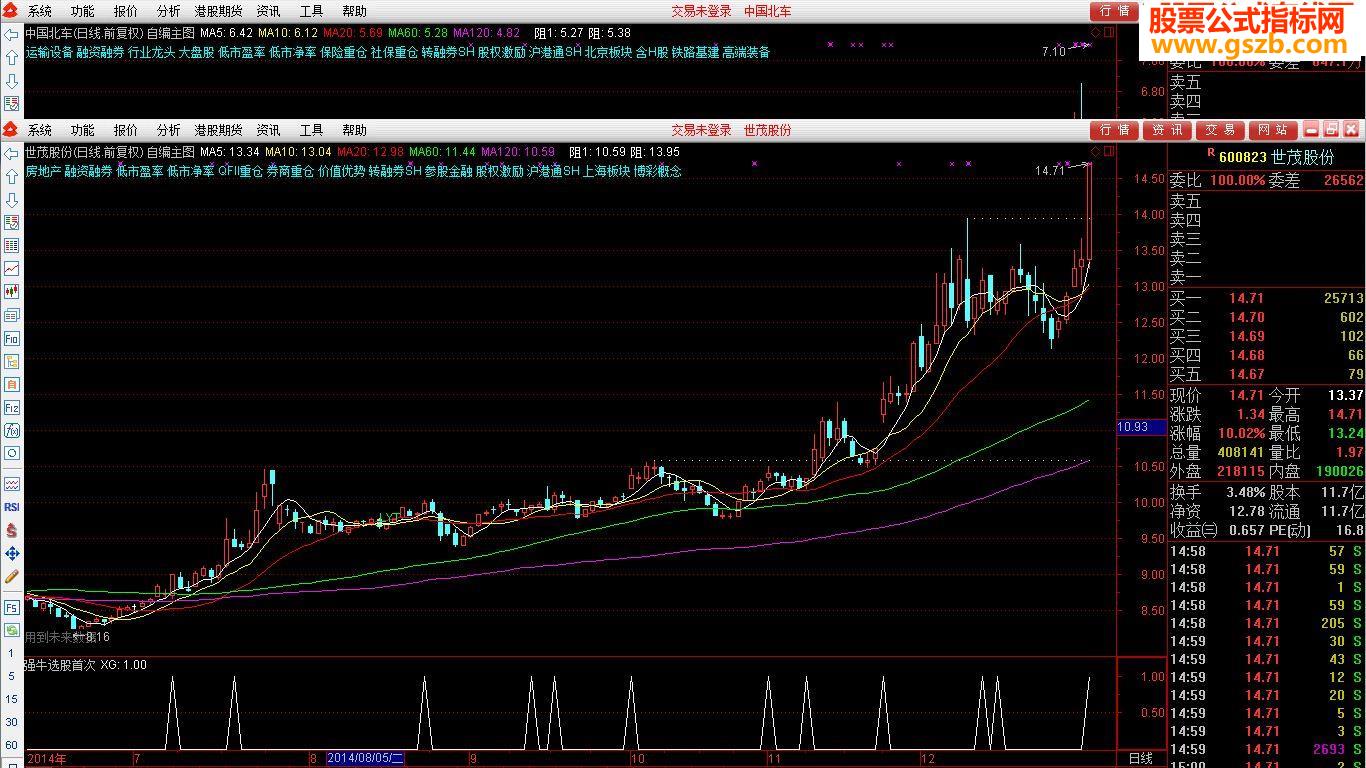1366x768 pixels.
Task: Open 分析 menu in back 中国北车 window
Action: pyautogui.click(x=169, y=11)
